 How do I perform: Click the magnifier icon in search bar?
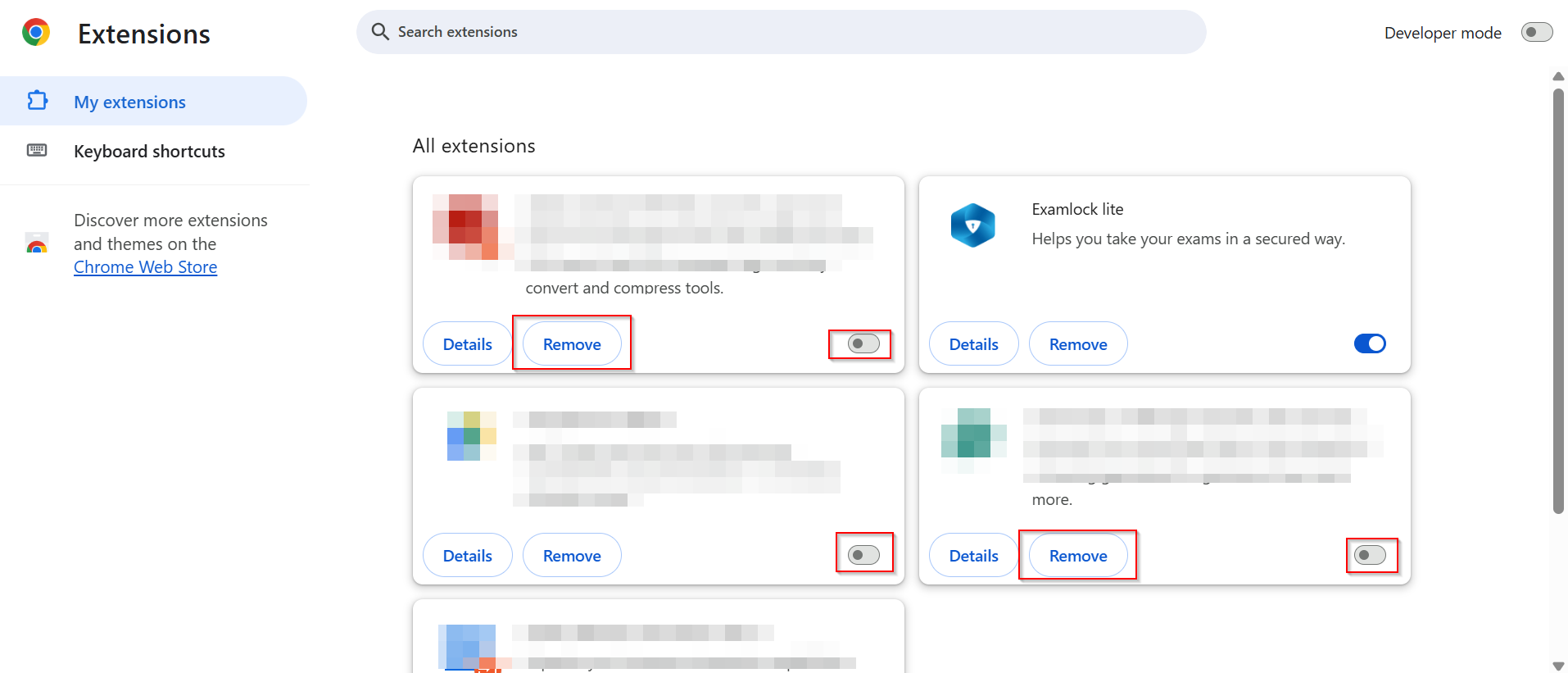click(x=380, y=32)
